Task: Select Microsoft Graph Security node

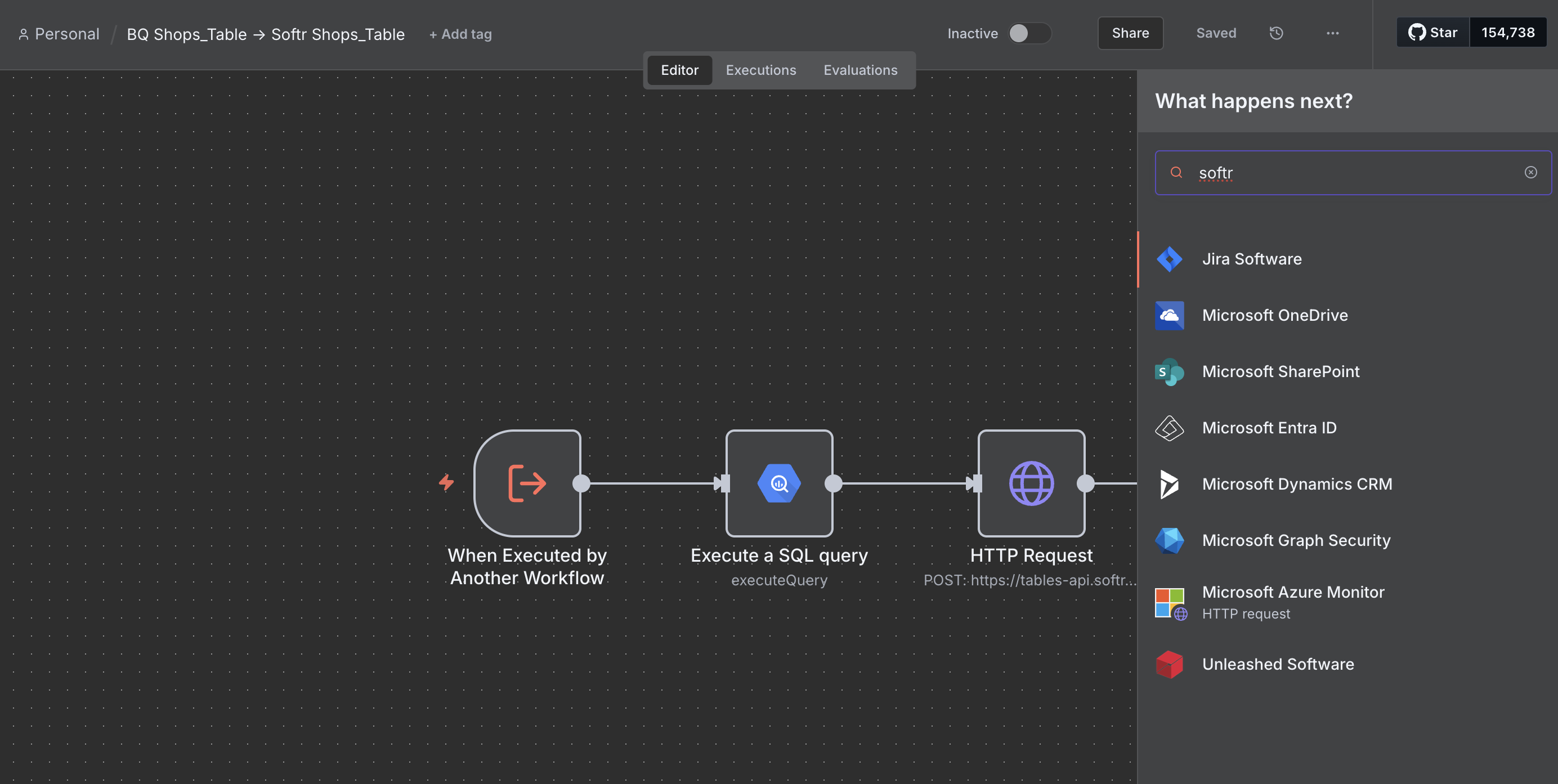Action: (1296, 540)
